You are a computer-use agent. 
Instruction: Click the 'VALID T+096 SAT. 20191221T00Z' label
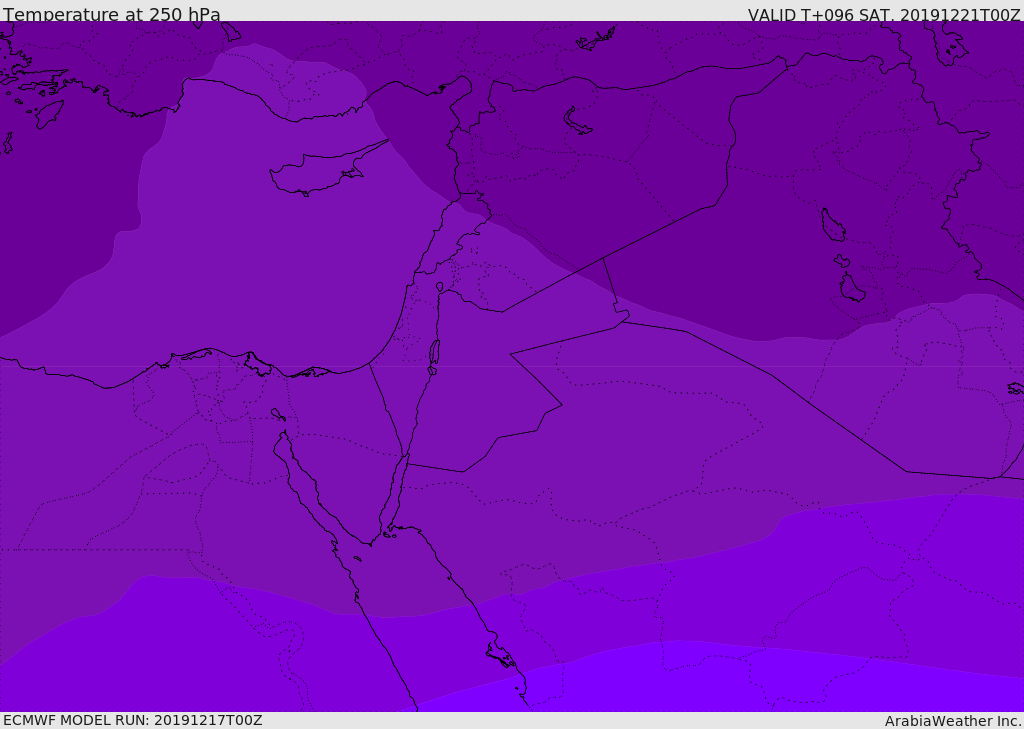[884, 15]
